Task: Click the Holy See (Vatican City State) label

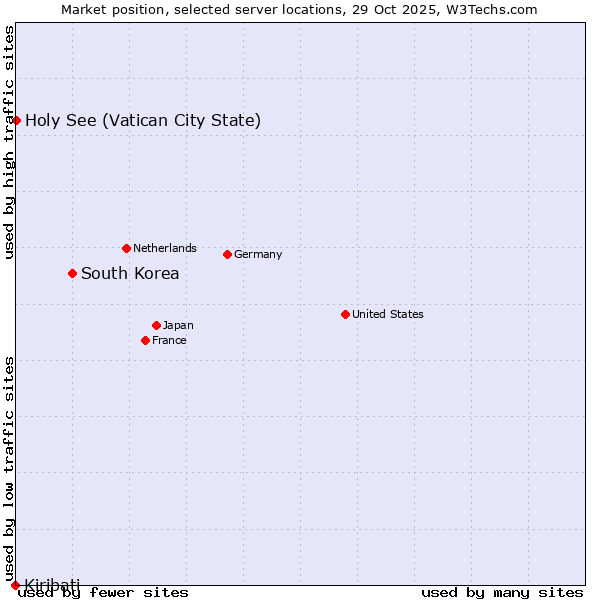Action: [x=143, y=121]
